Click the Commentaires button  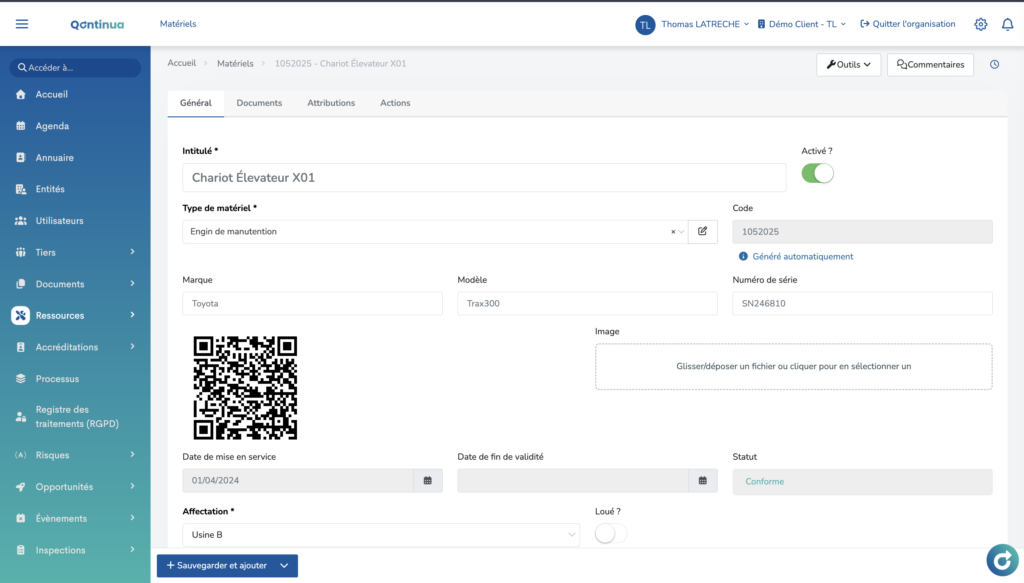930,65
